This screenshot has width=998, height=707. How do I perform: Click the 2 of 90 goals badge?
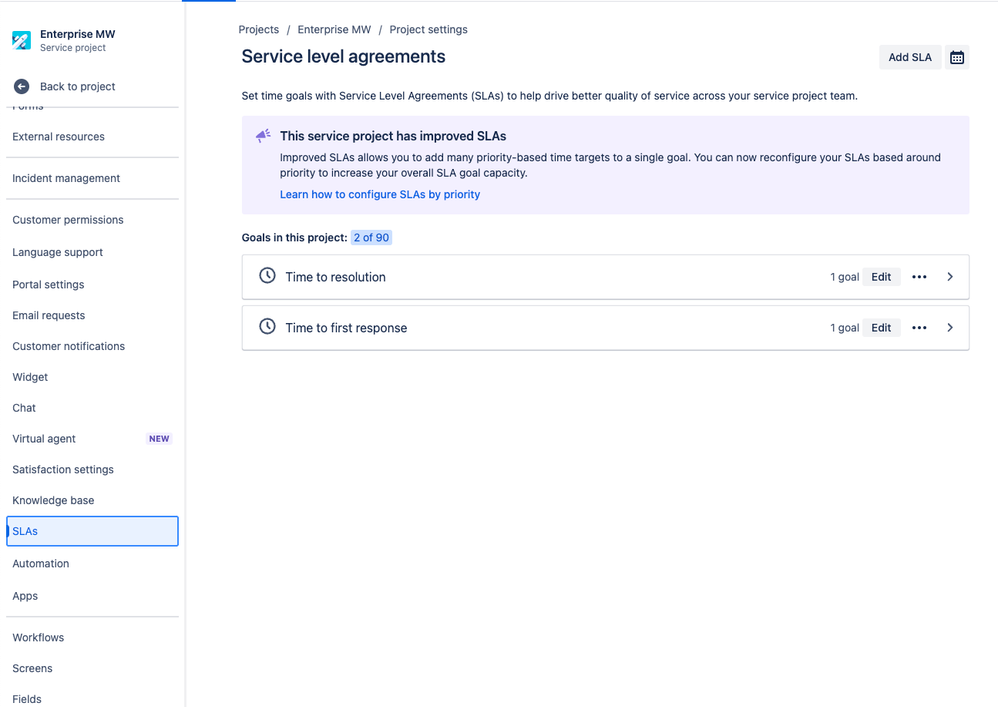coord(371,237)
